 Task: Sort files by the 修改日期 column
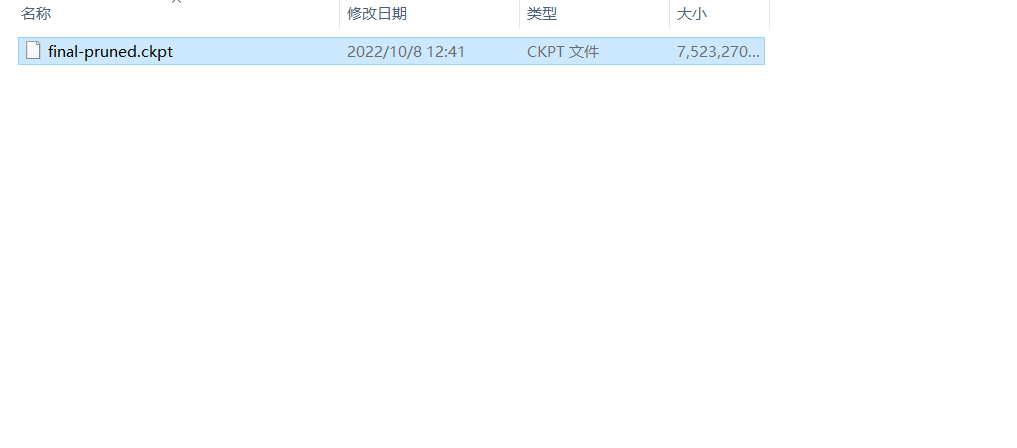click(x=429, y=14)
